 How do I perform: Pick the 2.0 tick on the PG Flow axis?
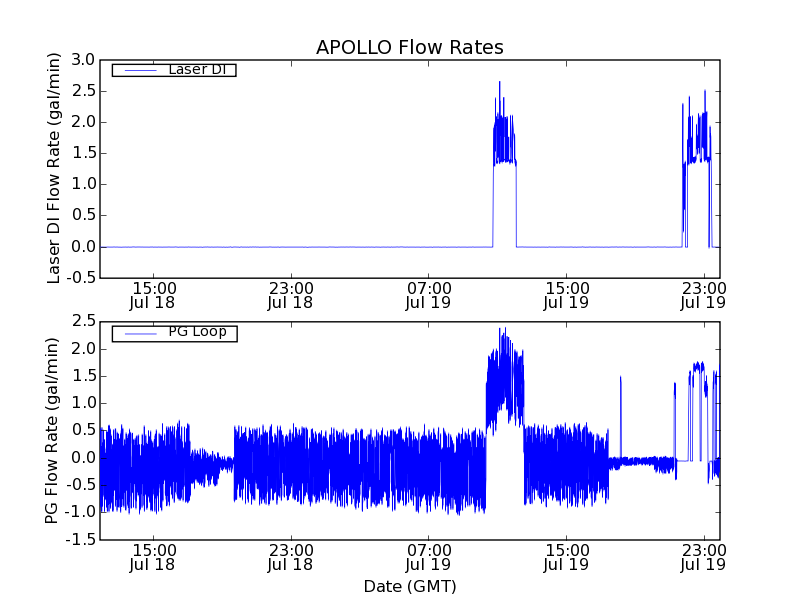pos(83,349)
